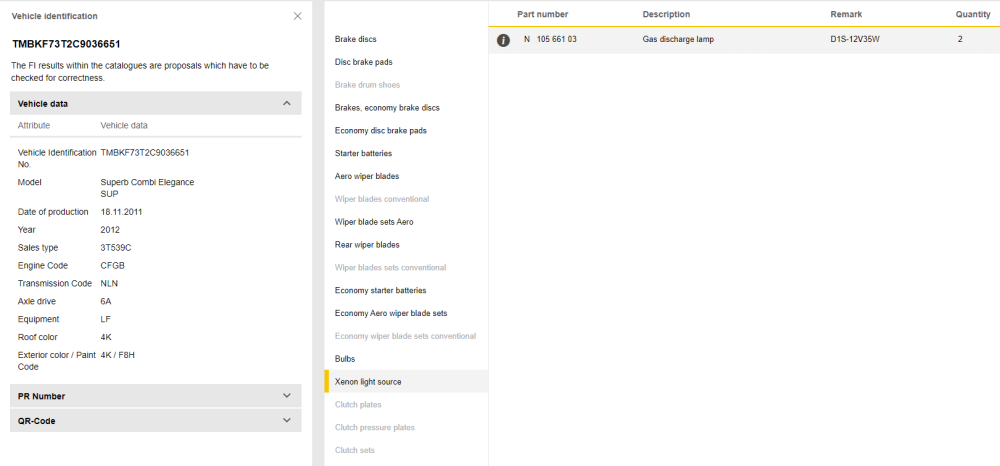Viewport: 1000px width, 466px height.
Task: Click greyed Wiper blades conventional entry
Action: [x=382, y=199]
